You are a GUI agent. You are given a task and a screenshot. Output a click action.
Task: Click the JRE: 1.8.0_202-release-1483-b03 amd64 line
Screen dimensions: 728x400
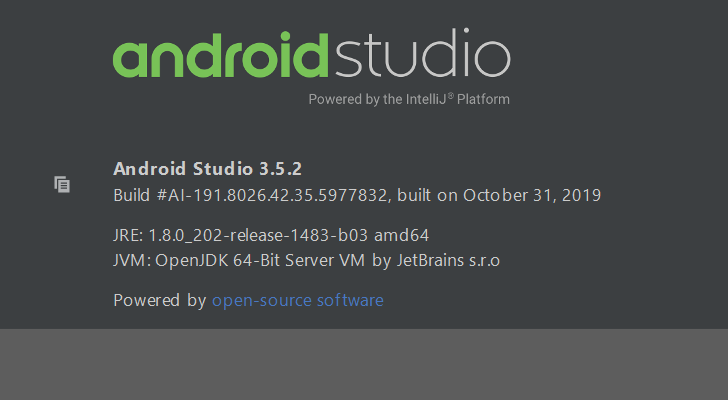pos(271,235)
